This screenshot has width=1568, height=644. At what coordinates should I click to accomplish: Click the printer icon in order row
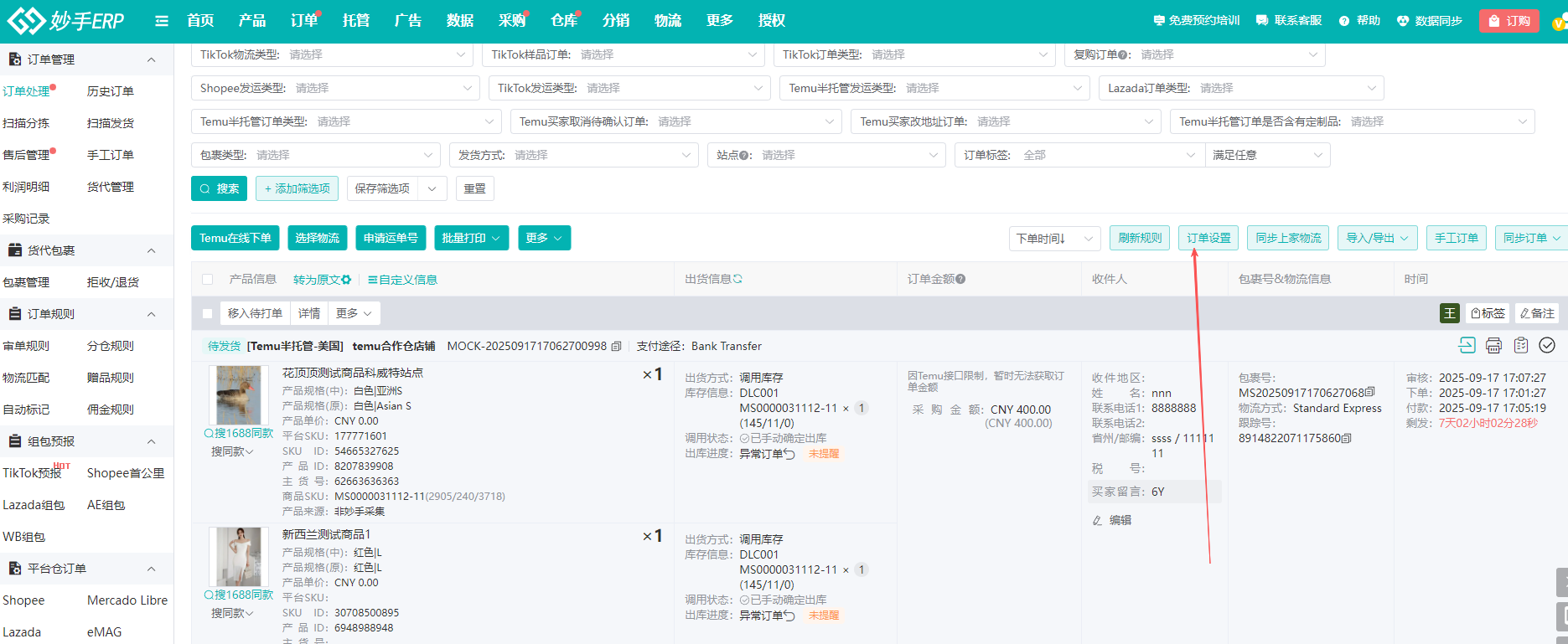coord(1493,345)
